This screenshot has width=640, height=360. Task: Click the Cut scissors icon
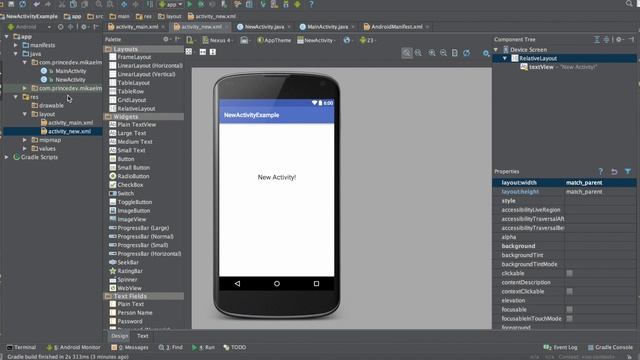coord(62,4)
